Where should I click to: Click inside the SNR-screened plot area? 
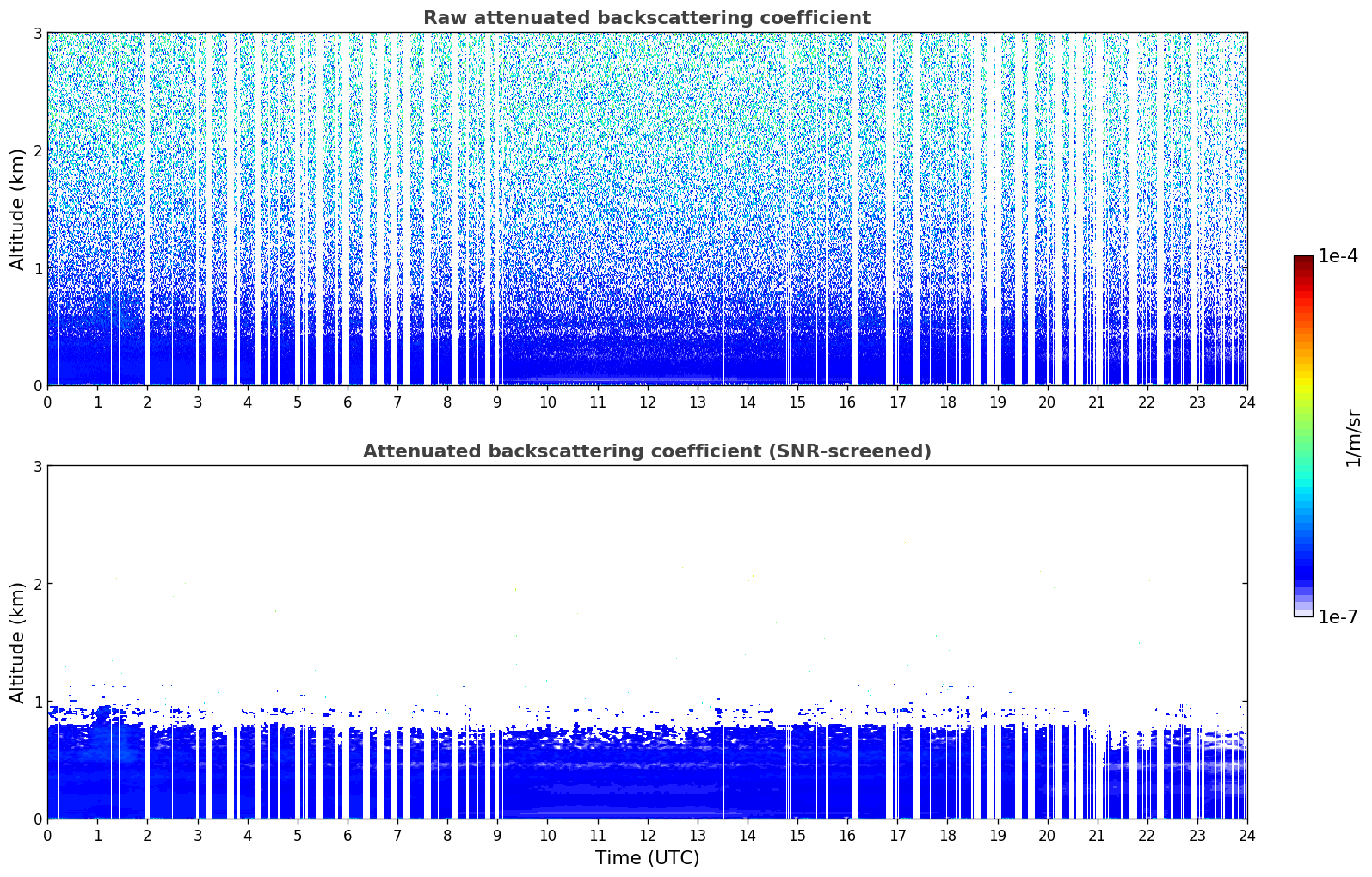coord(647,642)
